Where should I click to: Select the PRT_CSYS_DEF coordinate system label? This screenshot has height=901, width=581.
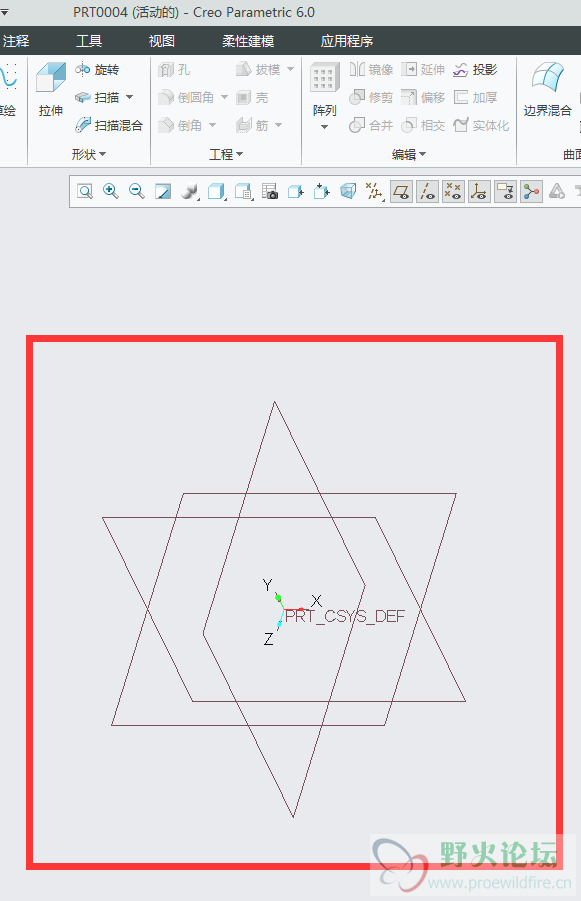coord(345,617)
